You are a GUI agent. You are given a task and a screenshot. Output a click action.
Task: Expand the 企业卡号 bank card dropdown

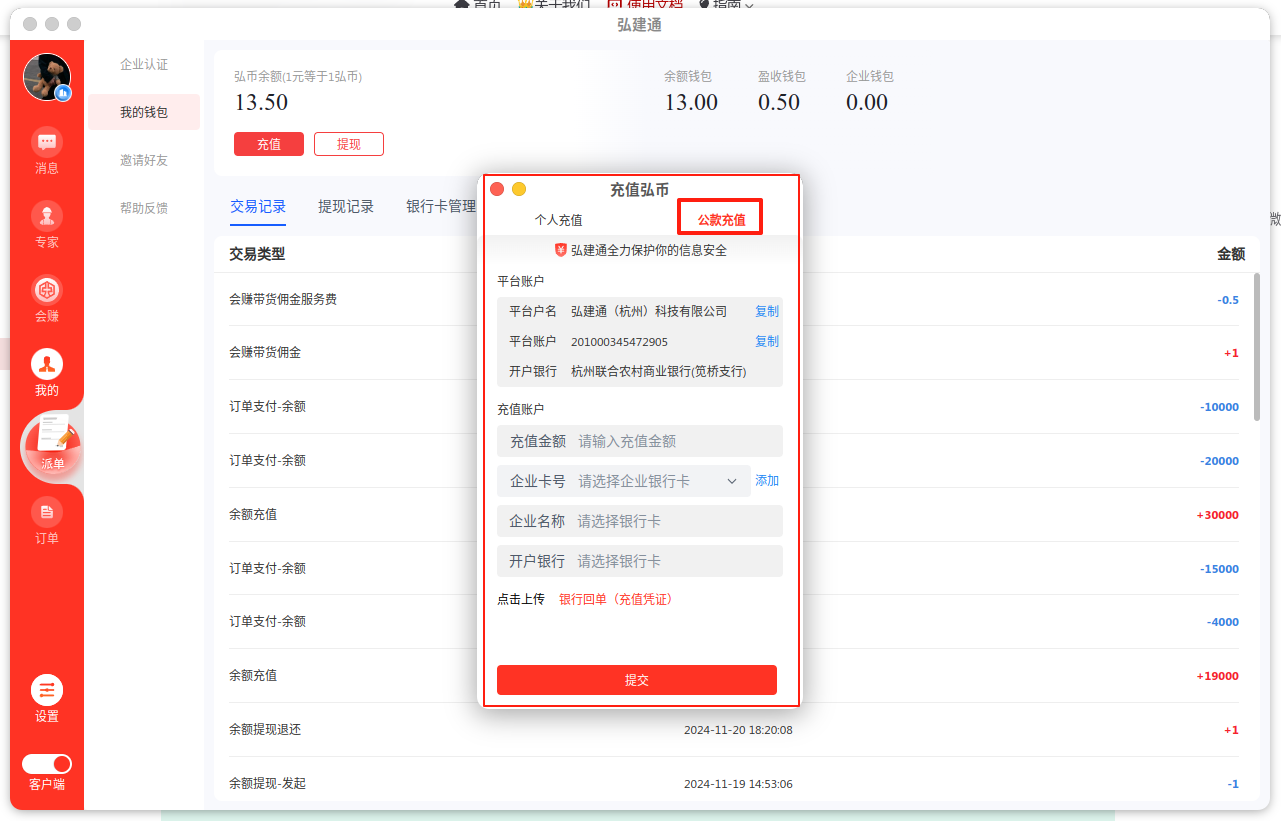[x=731, y=481]
